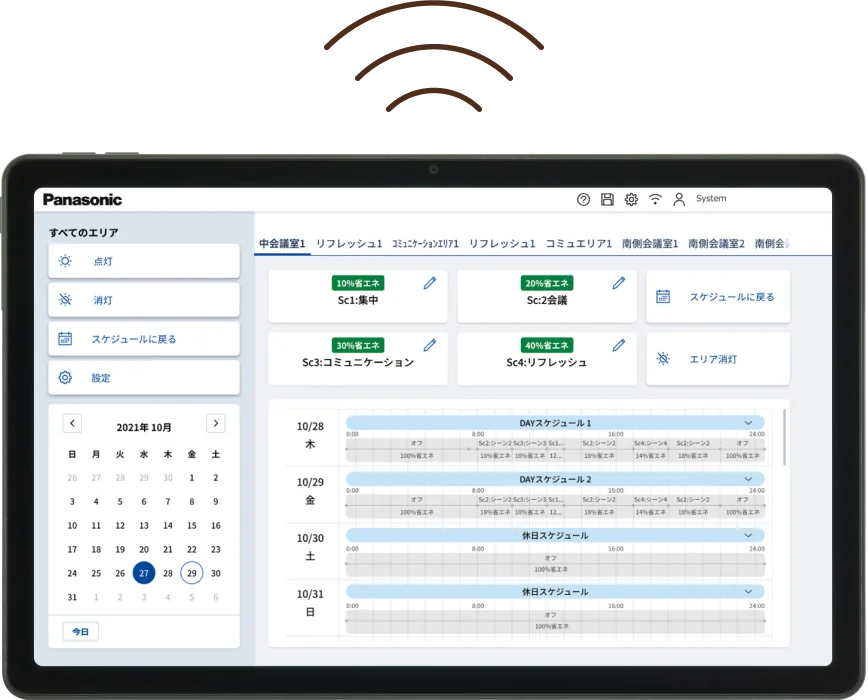
Task: Click the 10/30 土 date label
Action: coord(310,547)
